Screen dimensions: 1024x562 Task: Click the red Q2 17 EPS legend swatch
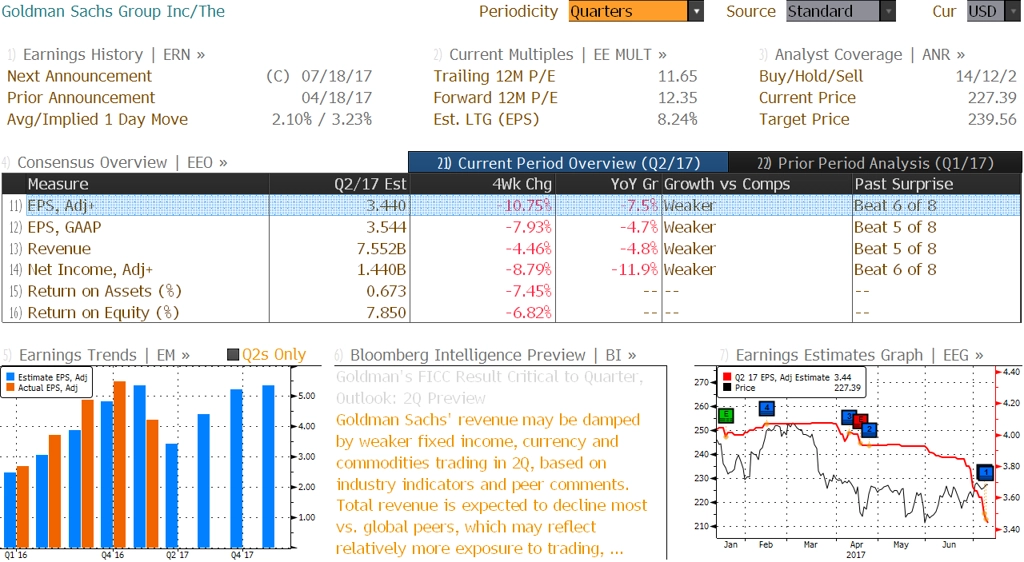727,377
